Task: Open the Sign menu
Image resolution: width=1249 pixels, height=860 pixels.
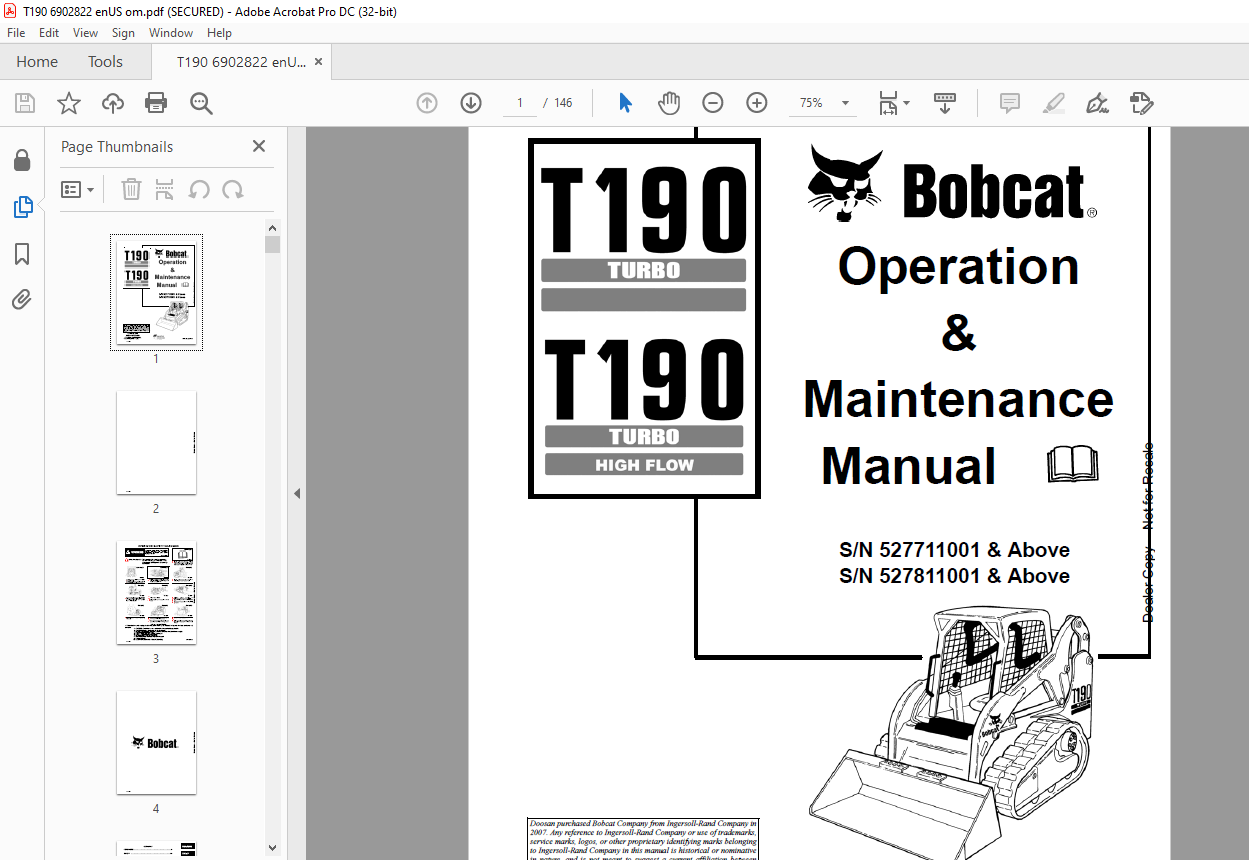Action: 123,33
